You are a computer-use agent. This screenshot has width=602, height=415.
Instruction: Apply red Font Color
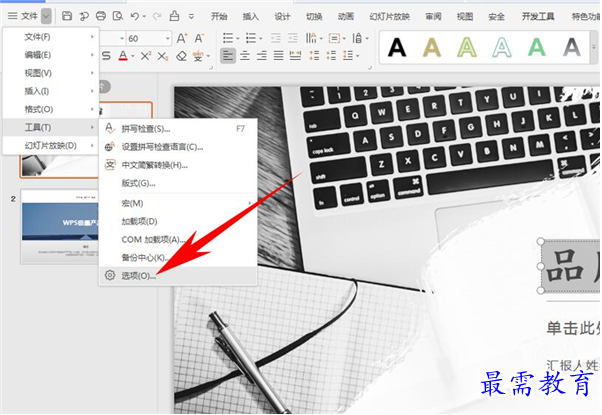(x=123, y=56)
